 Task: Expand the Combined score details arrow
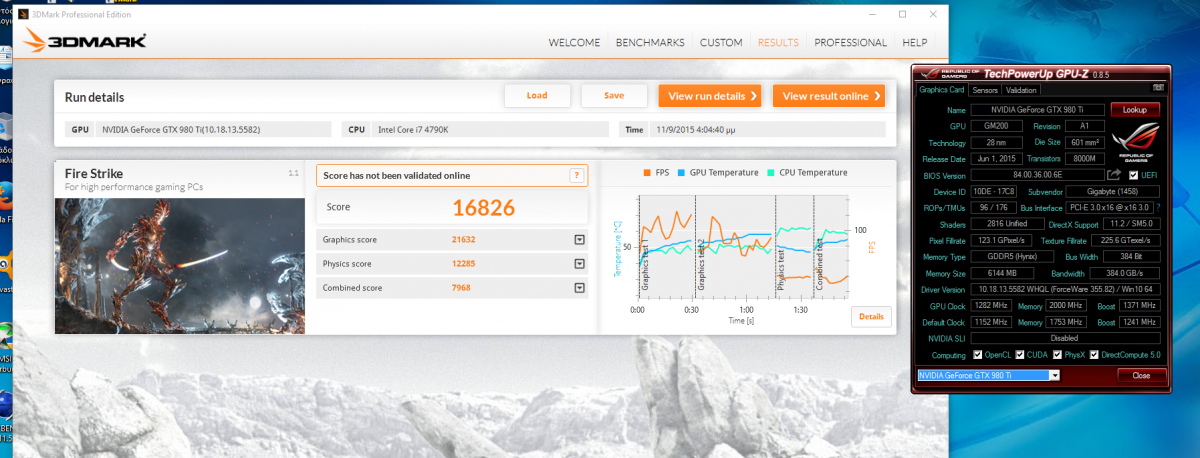[578, 288]
